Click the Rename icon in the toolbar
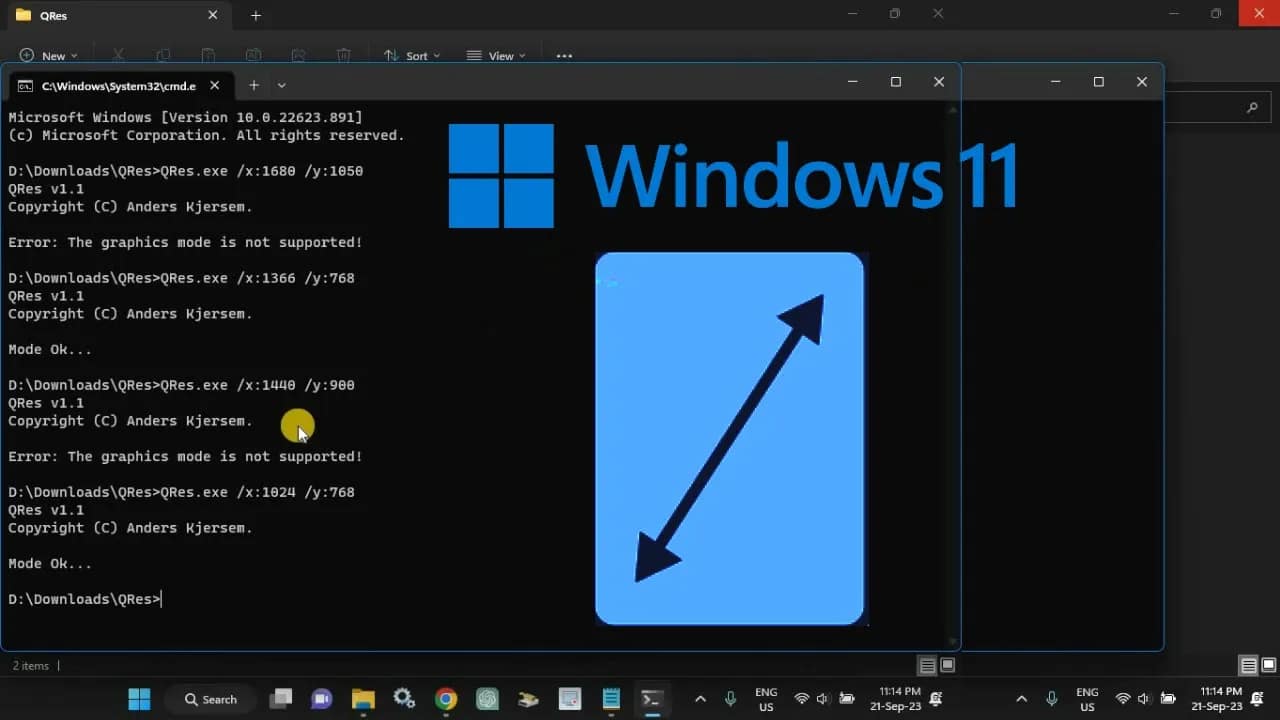Viewport: 1280px width, 720px height. coord(253,55)
